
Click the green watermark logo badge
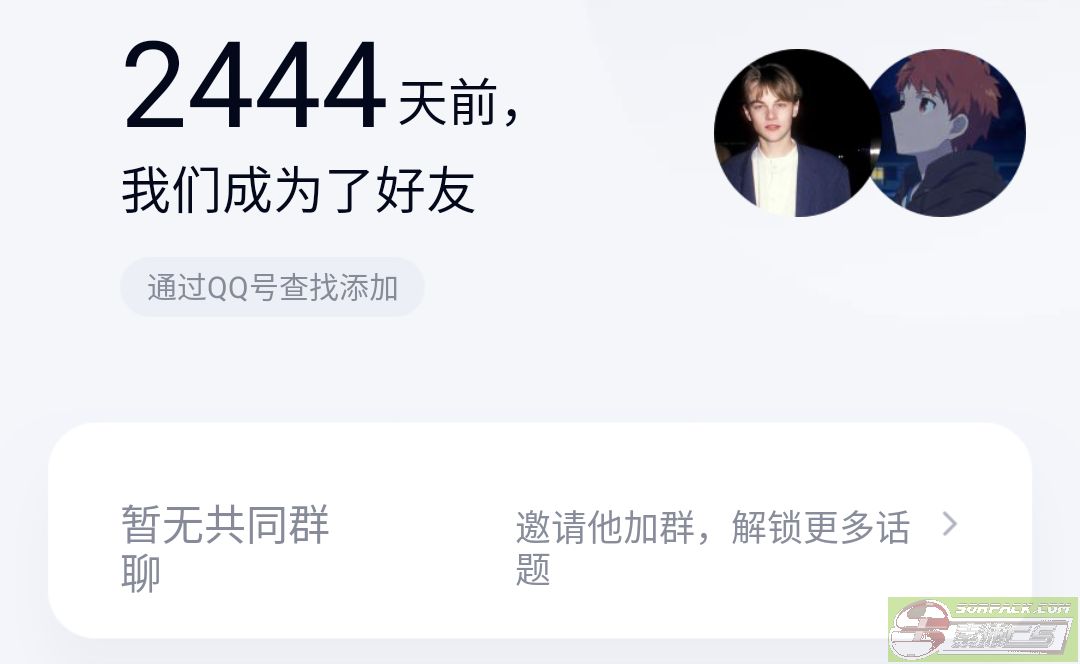(x=983, y=630)
